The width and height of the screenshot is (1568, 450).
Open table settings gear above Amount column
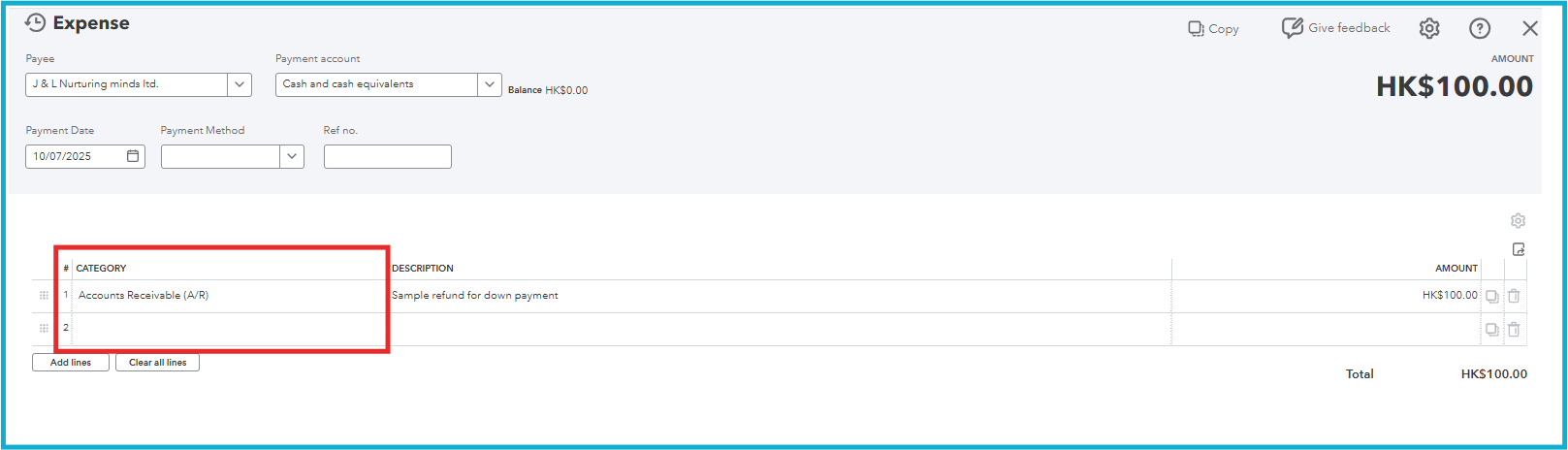(1519, 221)
